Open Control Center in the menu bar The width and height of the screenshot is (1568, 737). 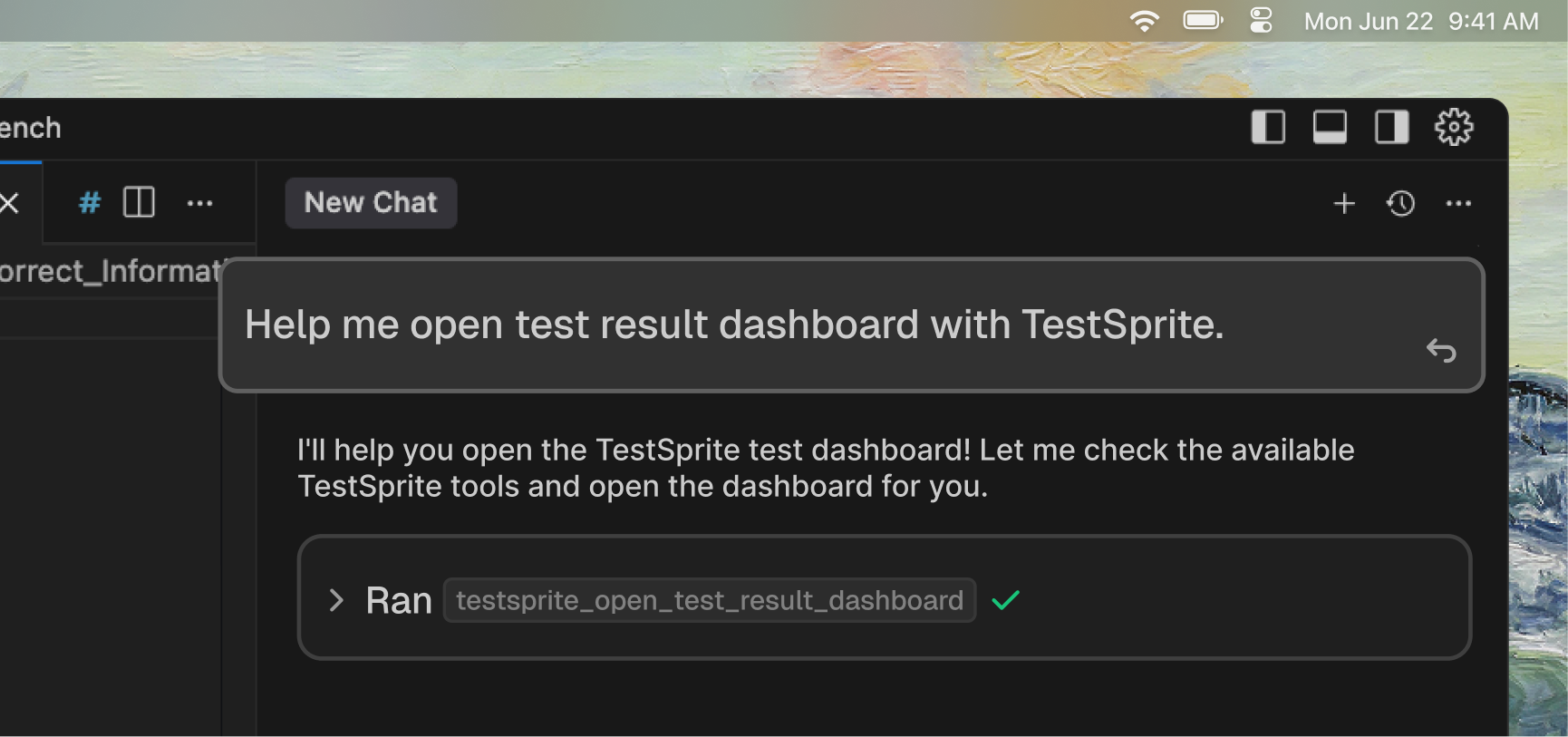(1261, 20)
